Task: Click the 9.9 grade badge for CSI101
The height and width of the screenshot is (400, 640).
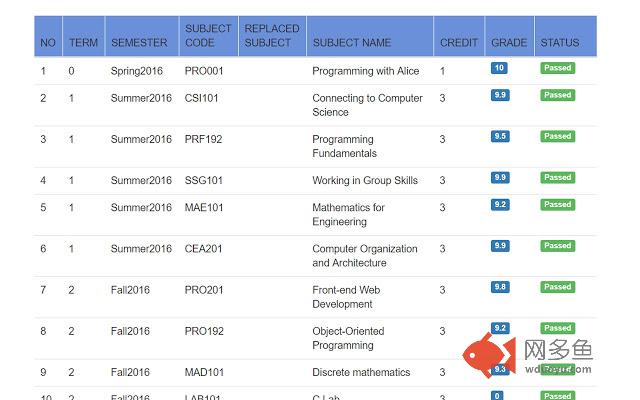Action: pos(500,95)
